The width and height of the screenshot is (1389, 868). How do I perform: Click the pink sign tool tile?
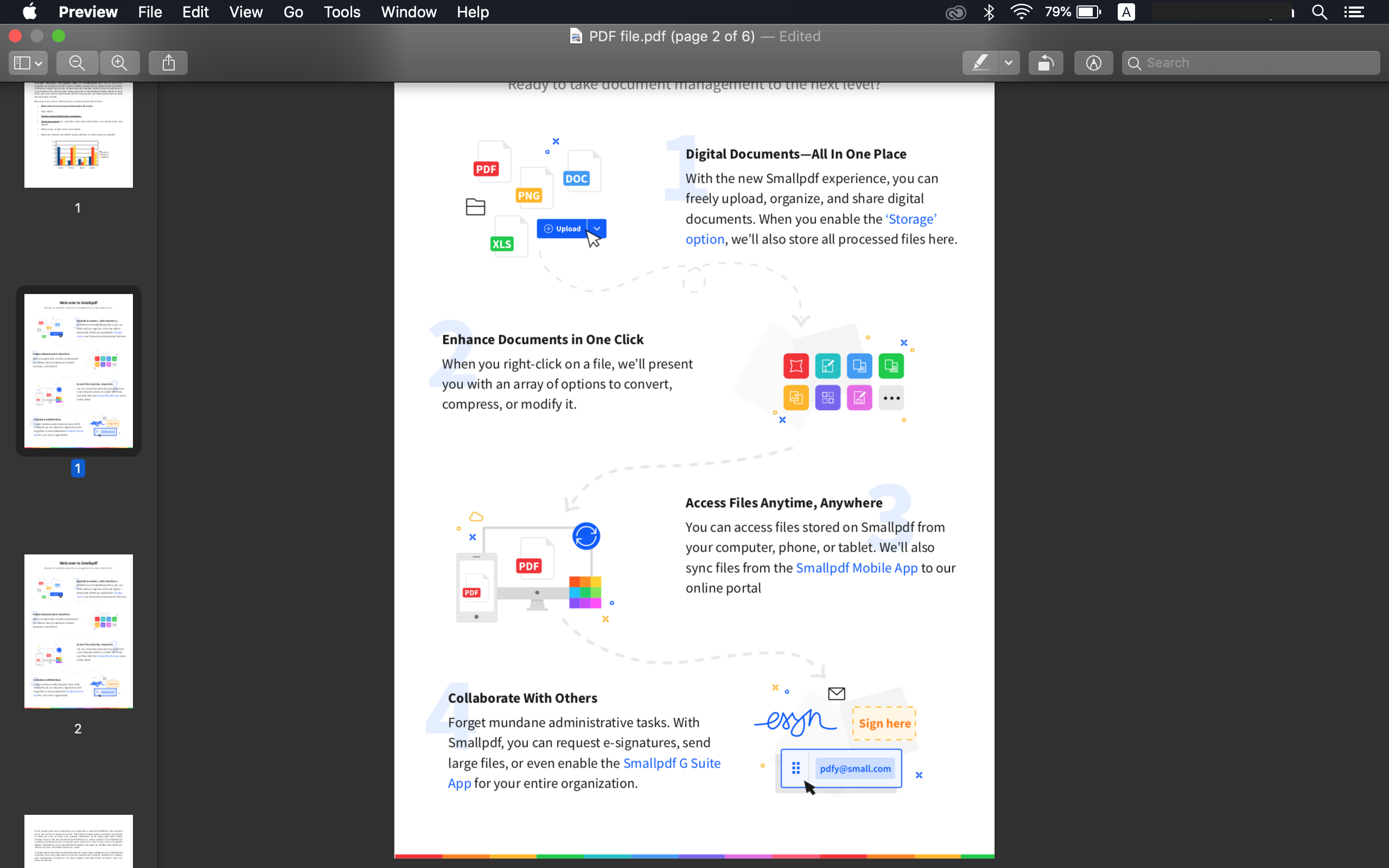pyautogui.click(x=859, y=397)
